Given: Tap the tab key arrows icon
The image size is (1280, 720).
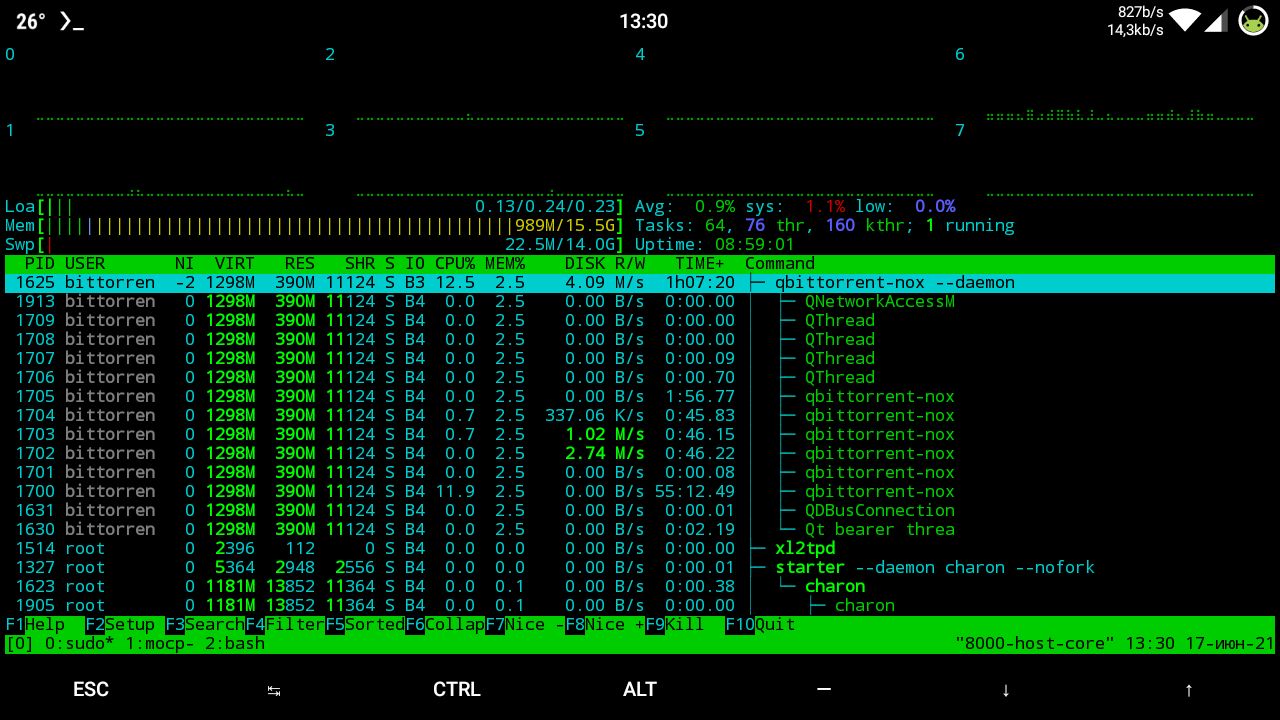Looking at the screenshot, I should point(274,690).
